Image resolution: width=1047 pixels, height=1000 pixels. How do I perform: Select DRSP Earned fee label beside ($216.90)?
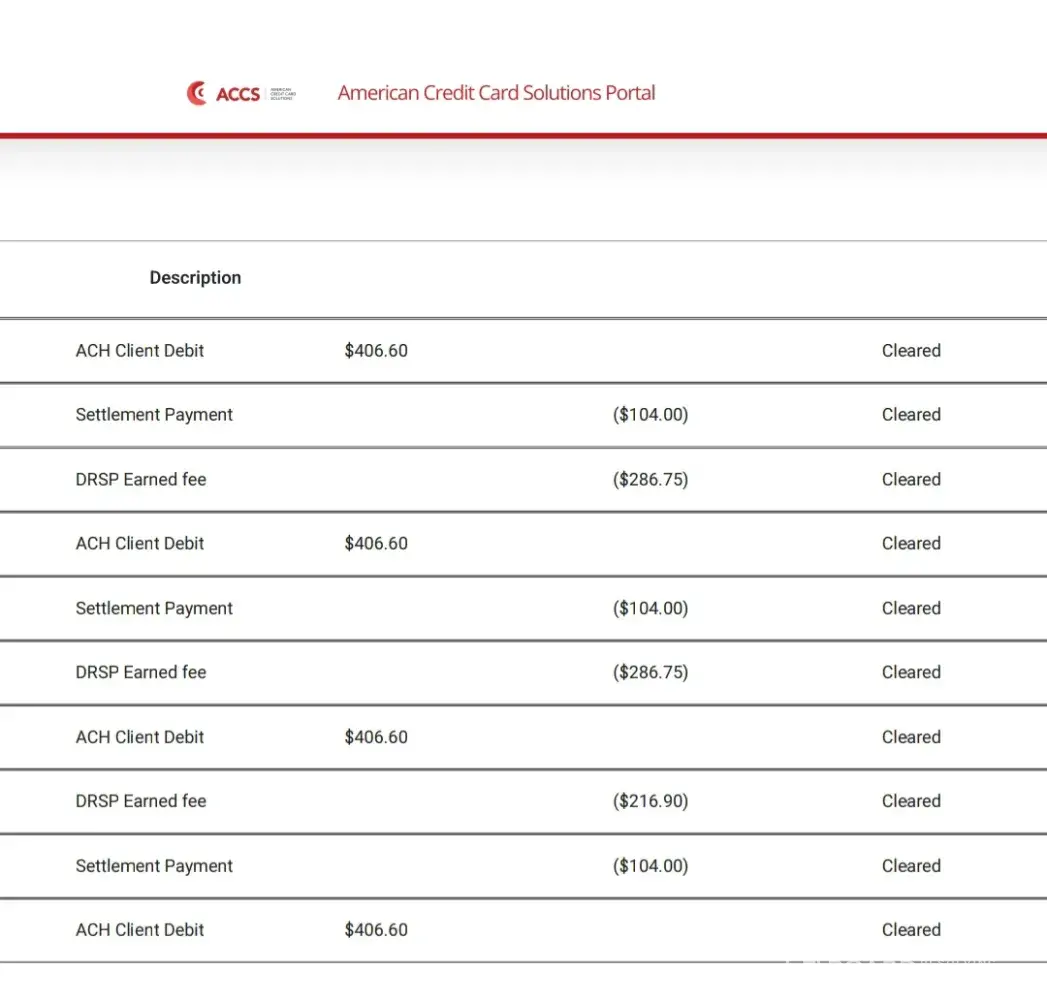click(141, 801)
